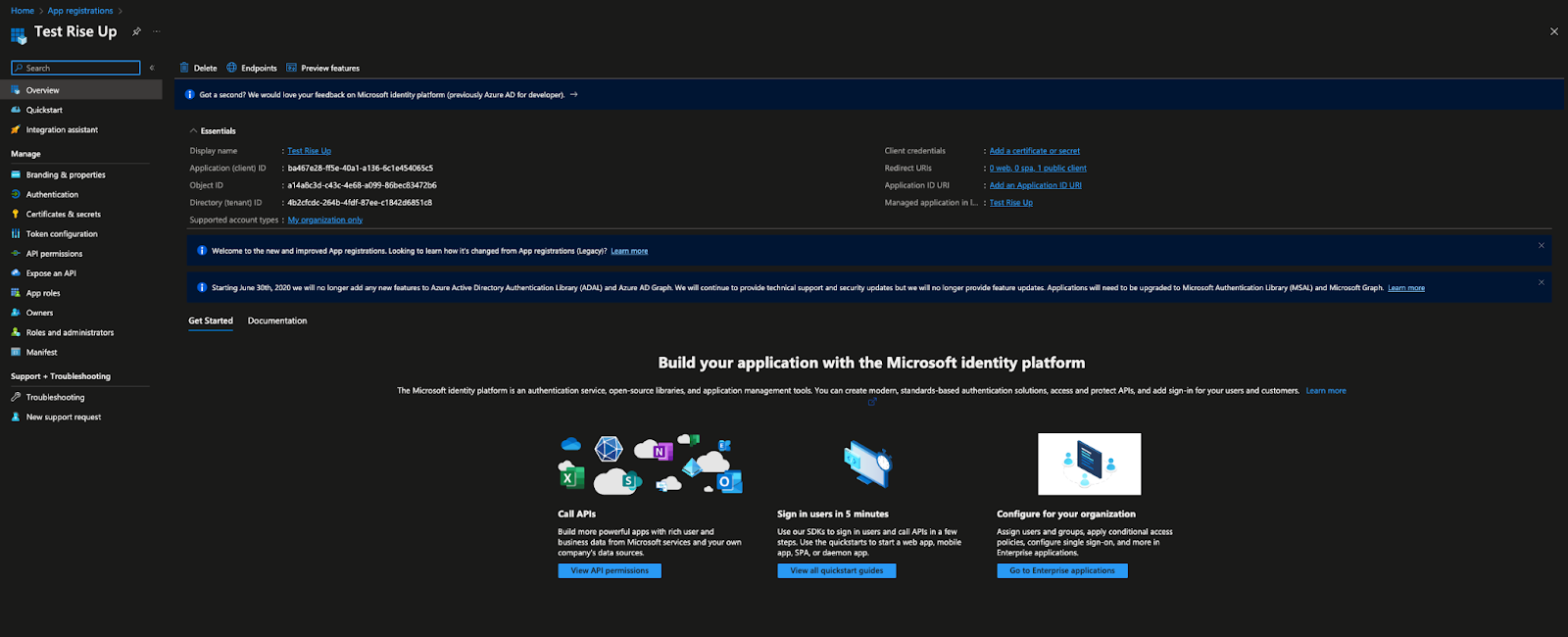Click the Token configuration icon

tap(16, 233)
